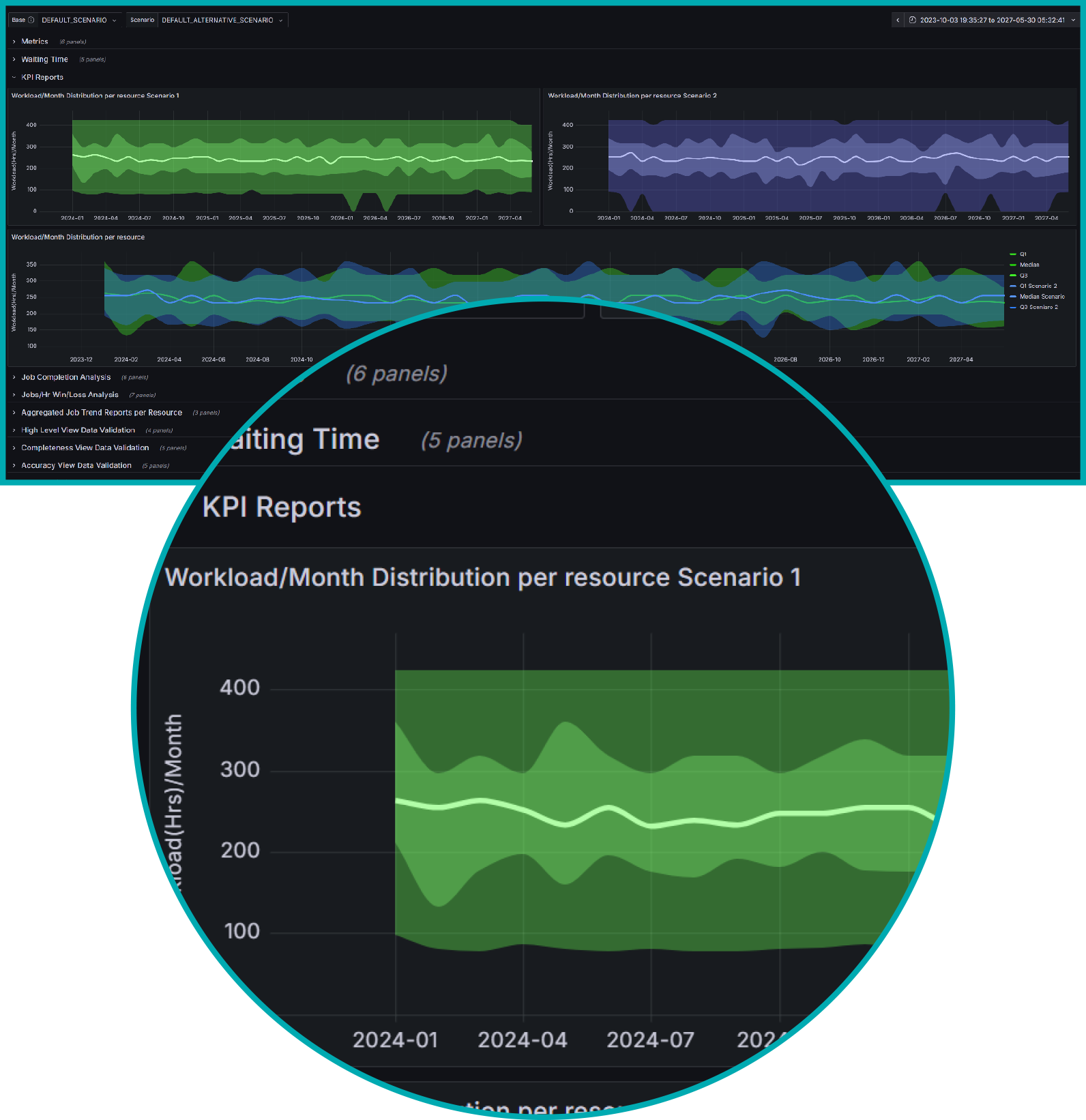Click the '350' y-axis value
1086x1120 pixels.
click(x=31, y=265)
